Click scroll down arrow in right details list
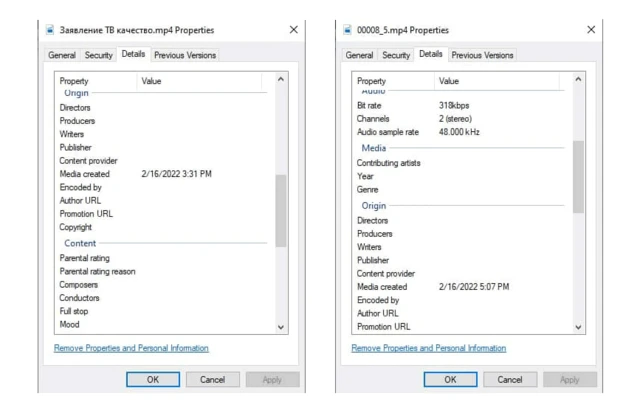The height and width of the screenshot is (413, 640). click(578, 327)
